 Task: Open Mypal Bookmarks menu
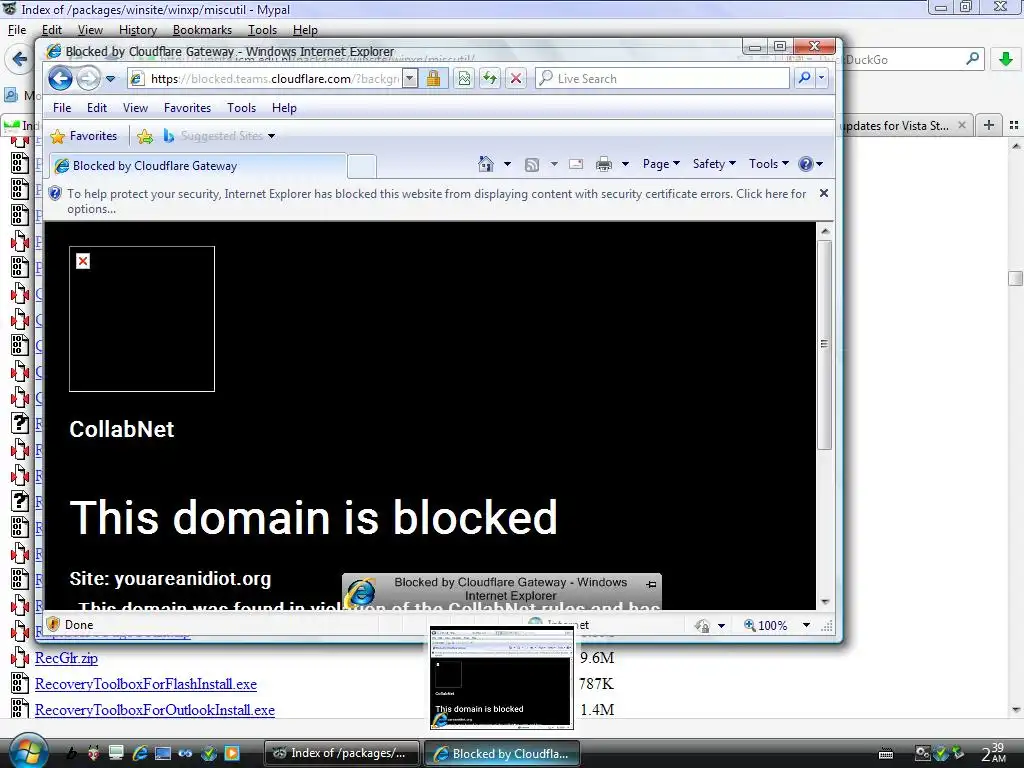pos(202,30)
